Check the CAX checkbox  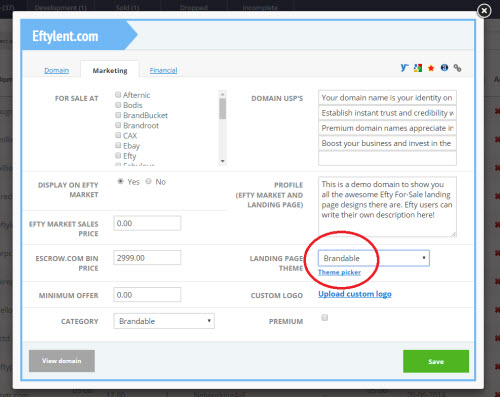click(x=118, y=135)
